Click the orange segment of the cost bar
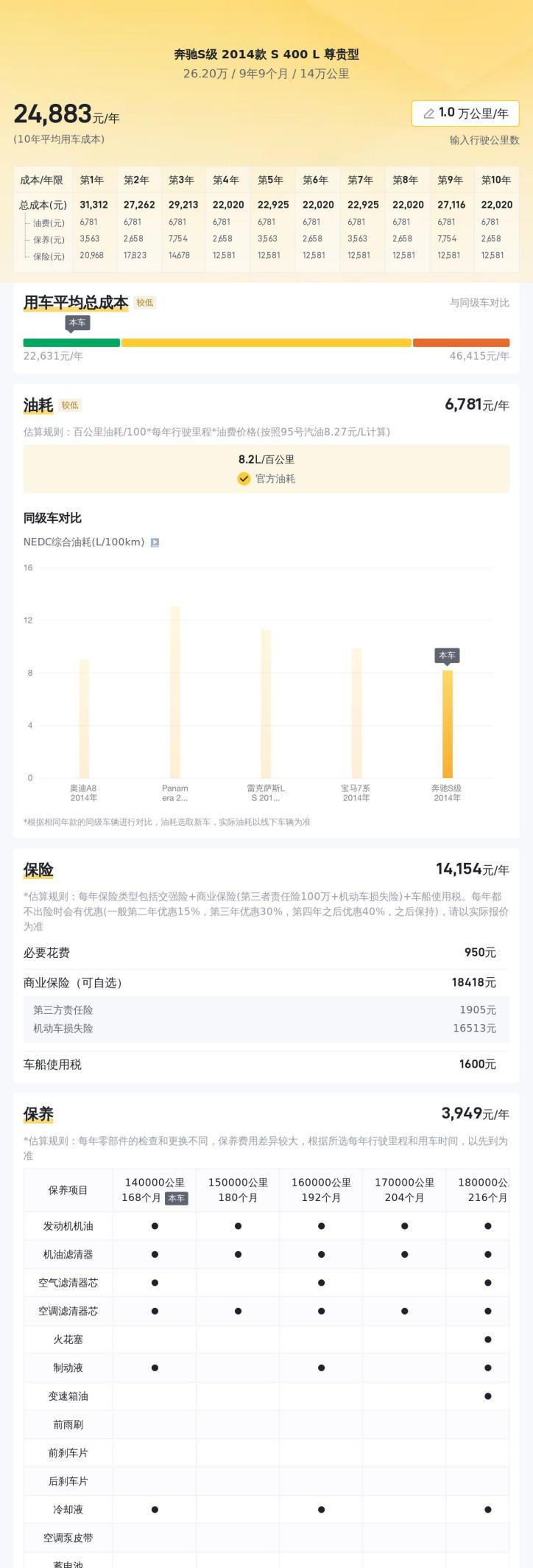The image size is (533, 1568). tap(461, 343)
